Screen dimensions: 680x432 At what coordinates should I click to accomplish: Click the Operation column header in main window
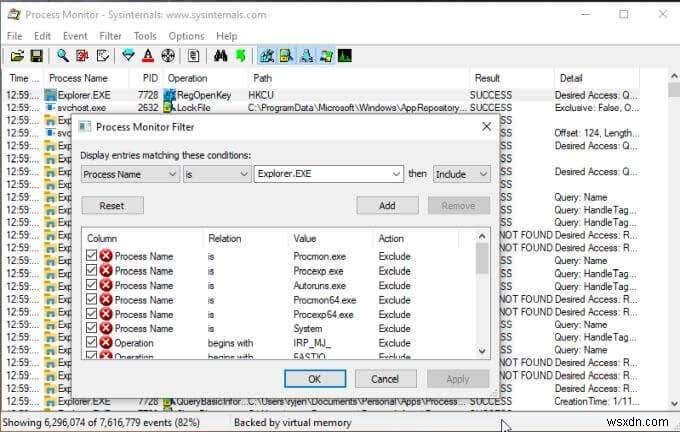tap(204, 78)
